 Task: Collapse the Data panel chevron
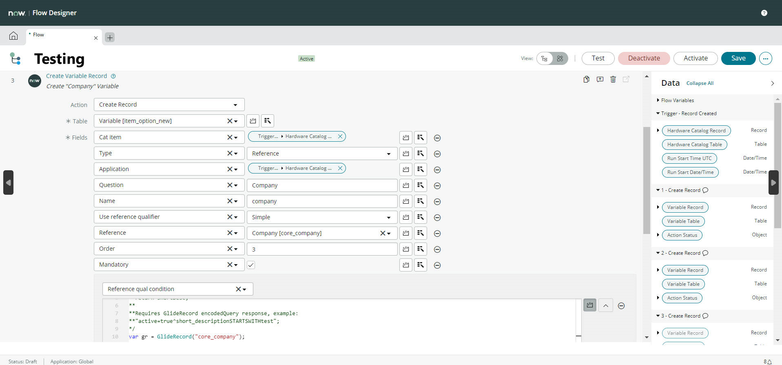773,83
